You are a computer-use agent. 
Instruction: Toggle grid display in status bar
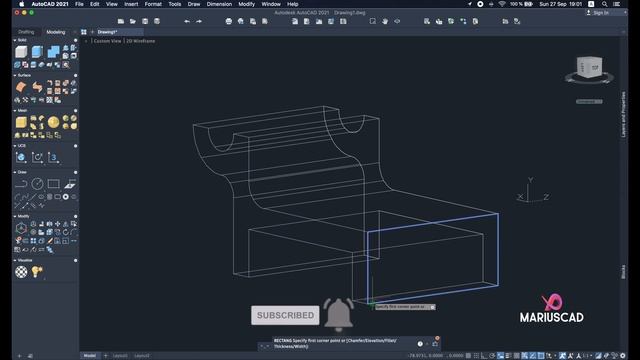468,356
